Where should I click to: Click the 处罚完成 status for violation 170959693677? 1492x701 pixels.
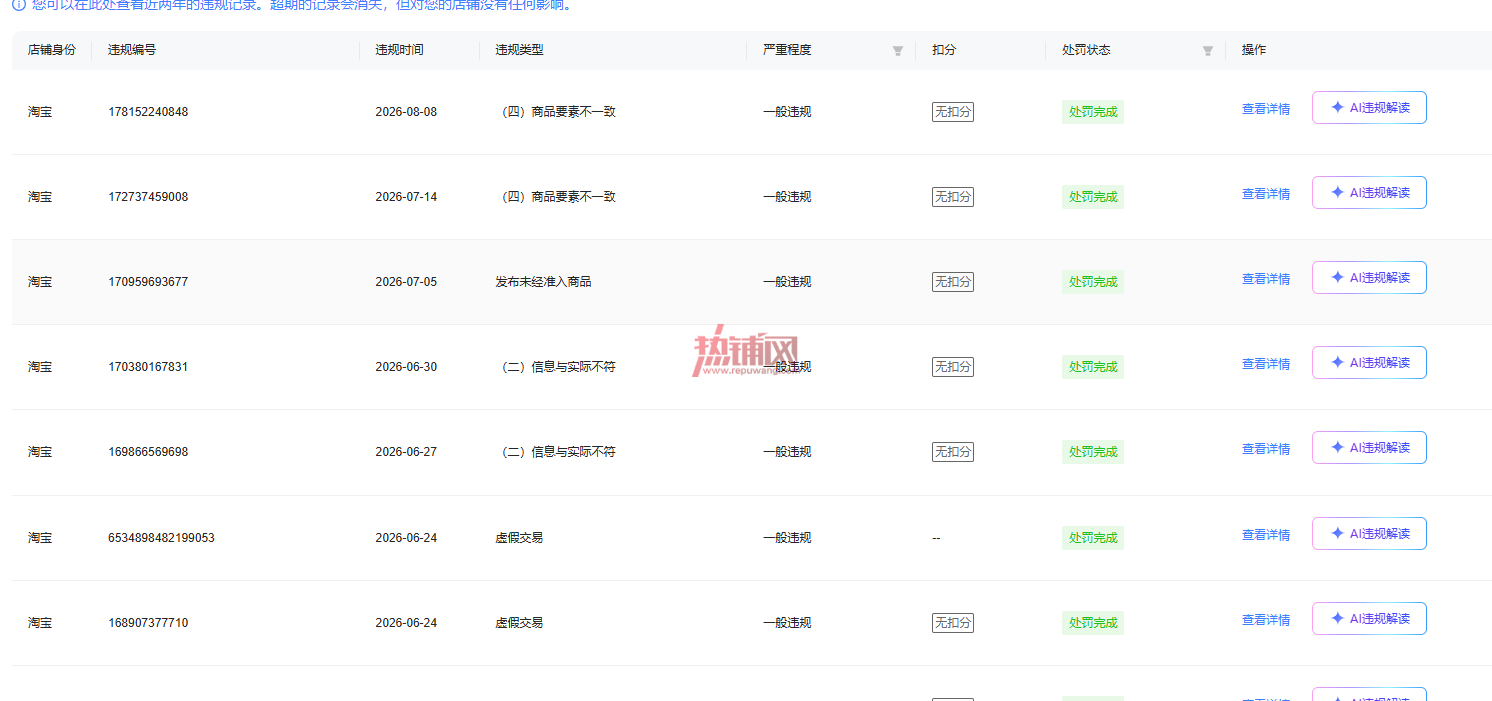(x=1093, y=282)
